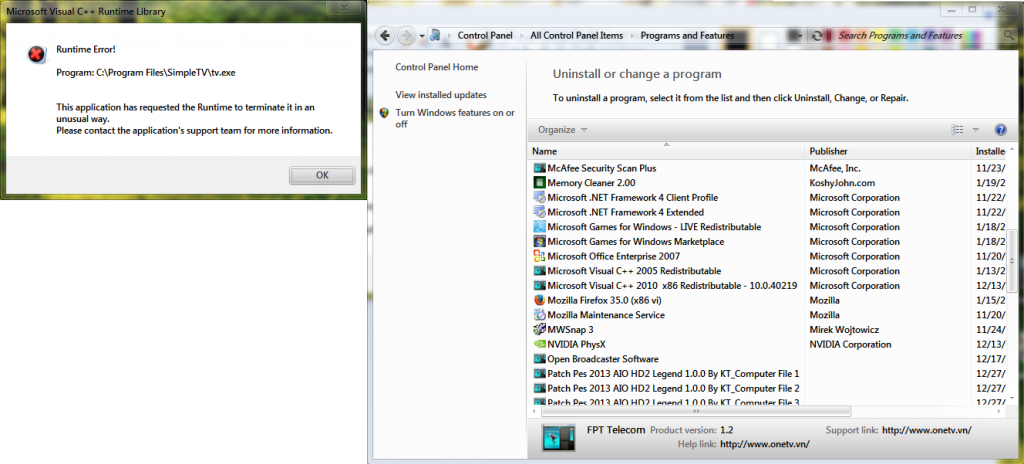Screen dimensions: 1024x464
Task: Click the MWSnap 3 icon
Action: click(539, 329)
